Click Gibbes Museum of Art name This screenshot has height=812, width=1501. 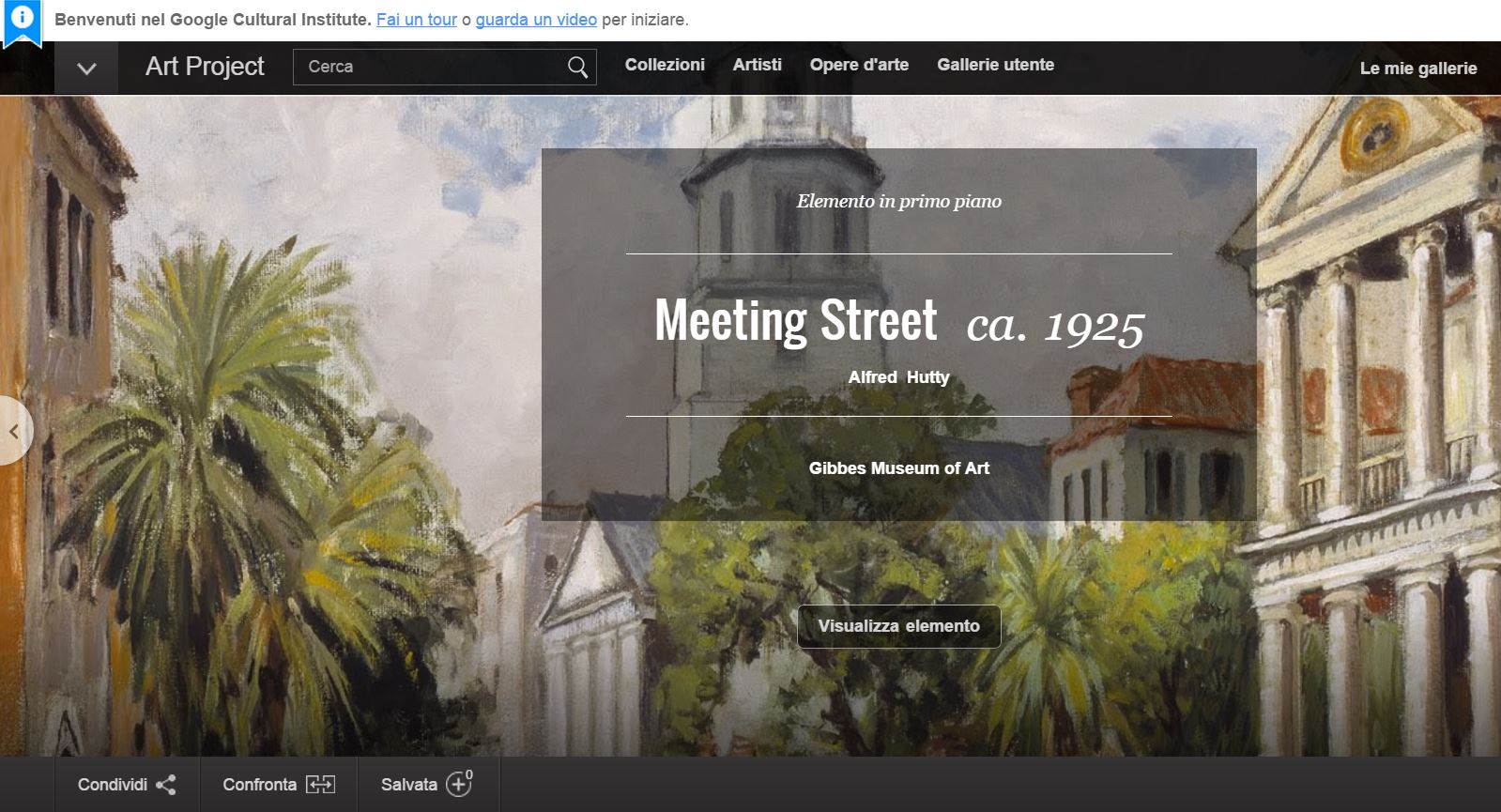tap(898, 468)
